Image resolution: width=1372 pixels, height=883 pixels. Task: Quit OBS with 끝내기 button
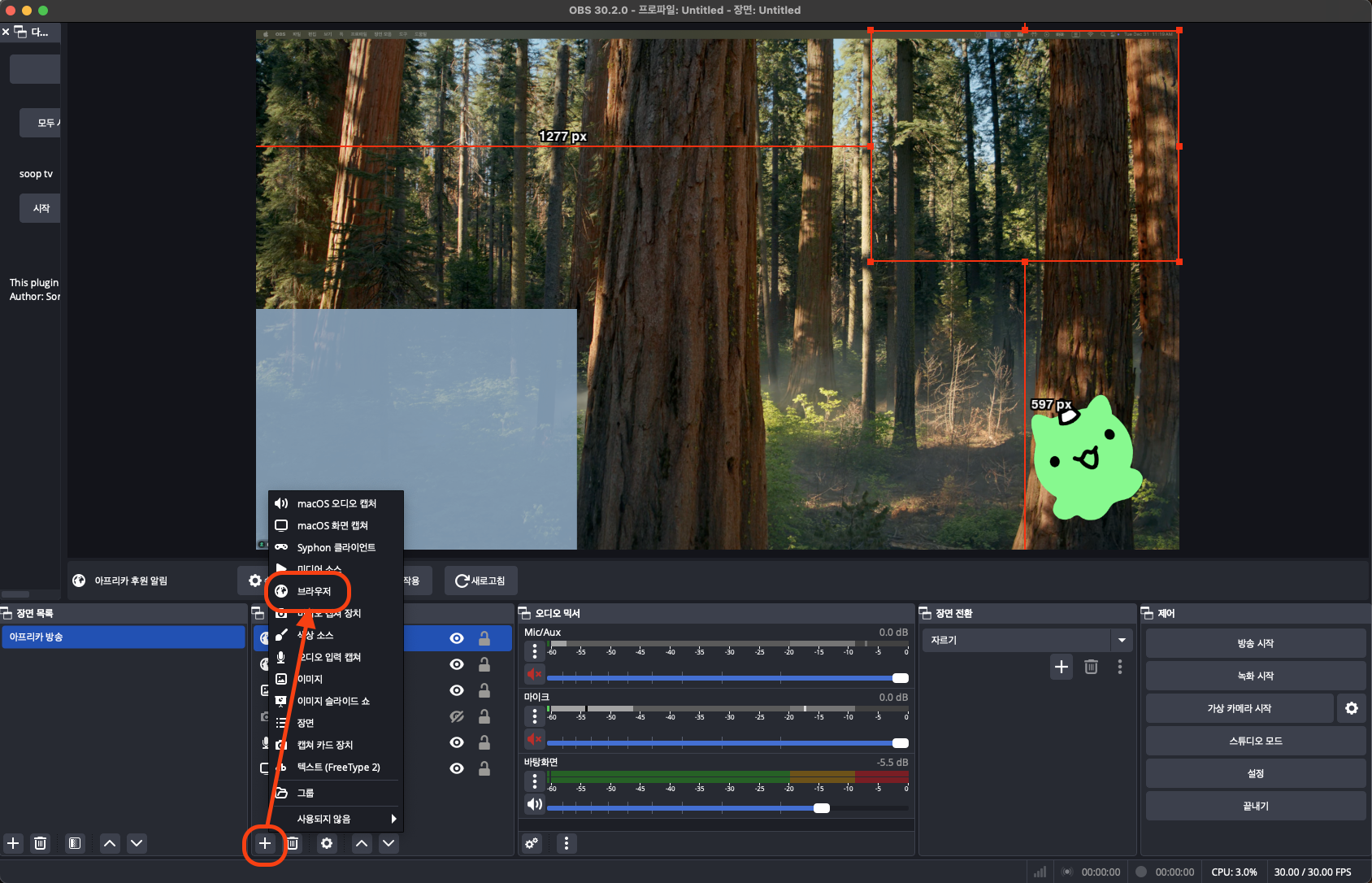[1256, 806]
